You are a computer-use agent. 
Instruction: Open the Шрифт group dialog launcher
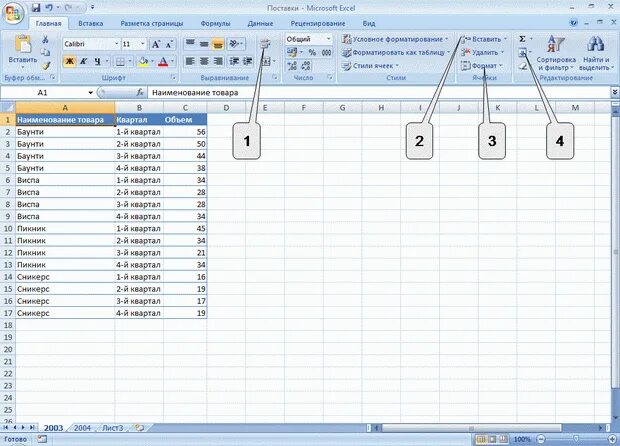point(173,77)
